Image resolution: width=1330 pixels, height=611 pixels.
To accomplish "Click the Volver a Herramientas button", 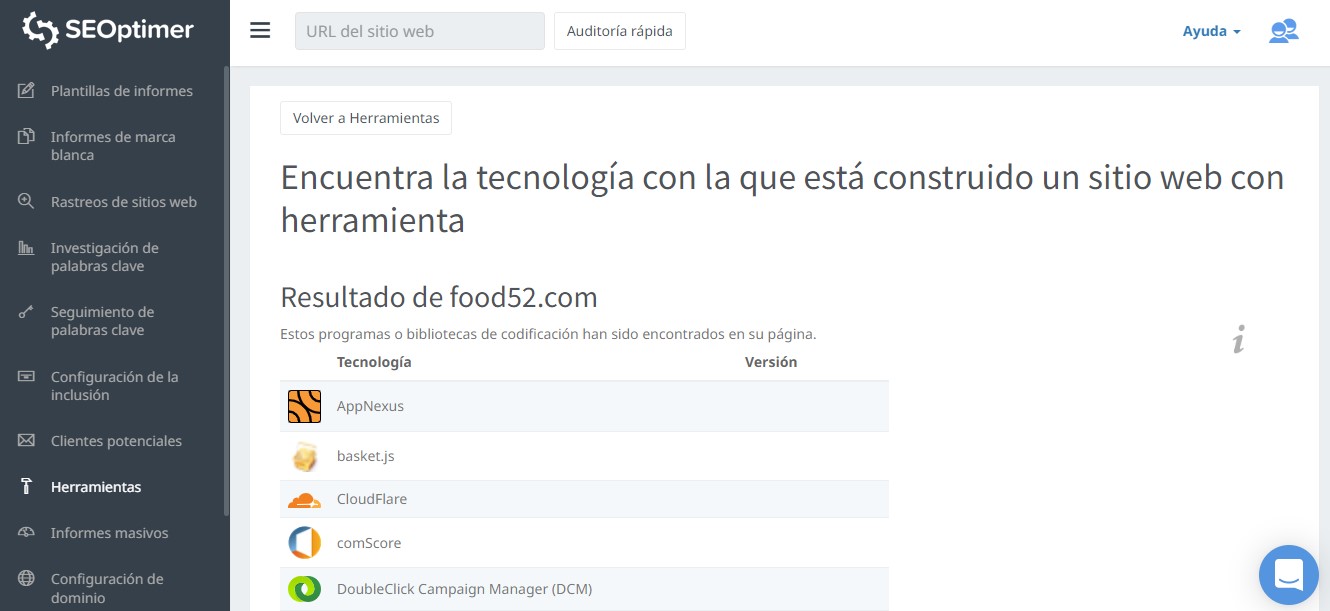I will click(x=365, y=117).
